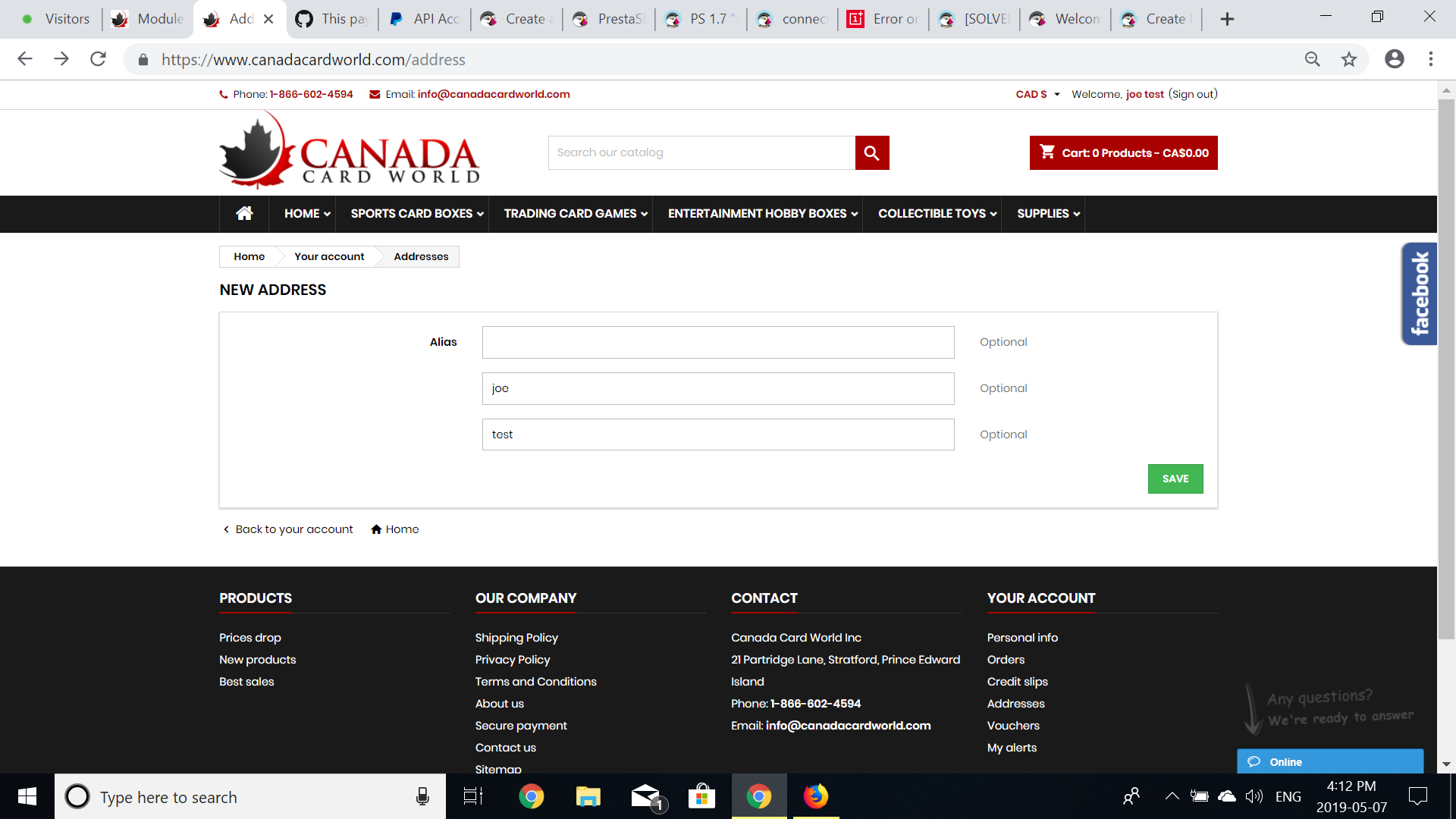This screenshot has height=819, width=1456.
Task: Click Back to your account link
Action: coord(293,529)
